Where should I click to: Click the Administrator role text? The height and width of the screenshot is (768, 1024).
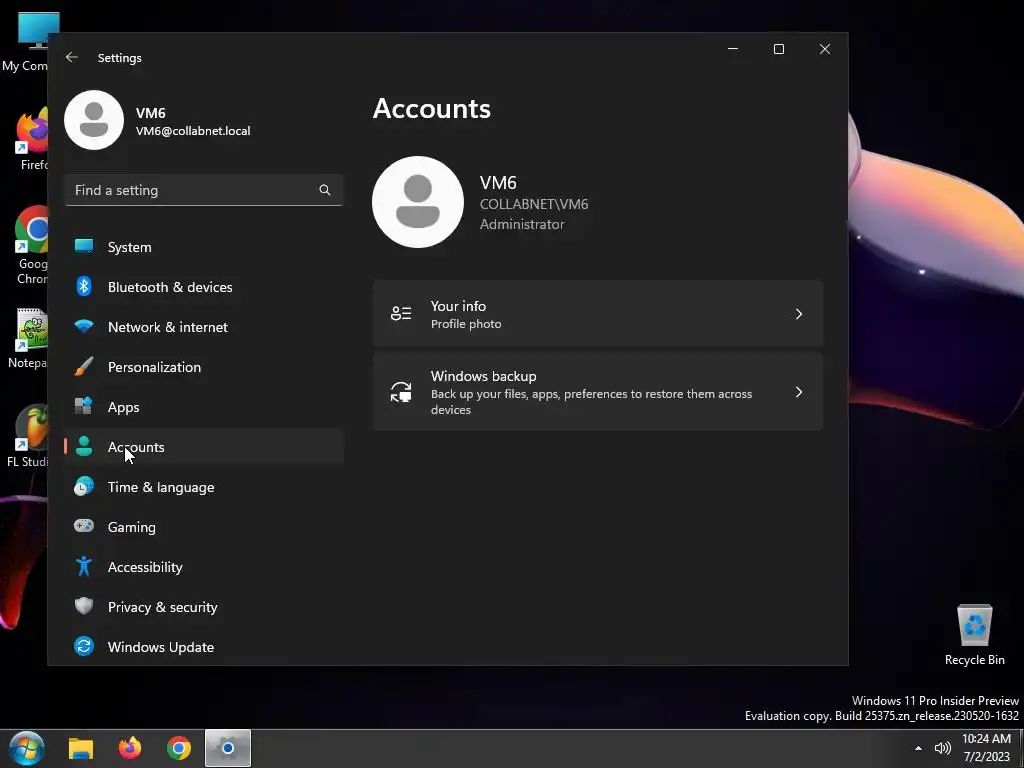pyautogui.click(x=522, y=224)
